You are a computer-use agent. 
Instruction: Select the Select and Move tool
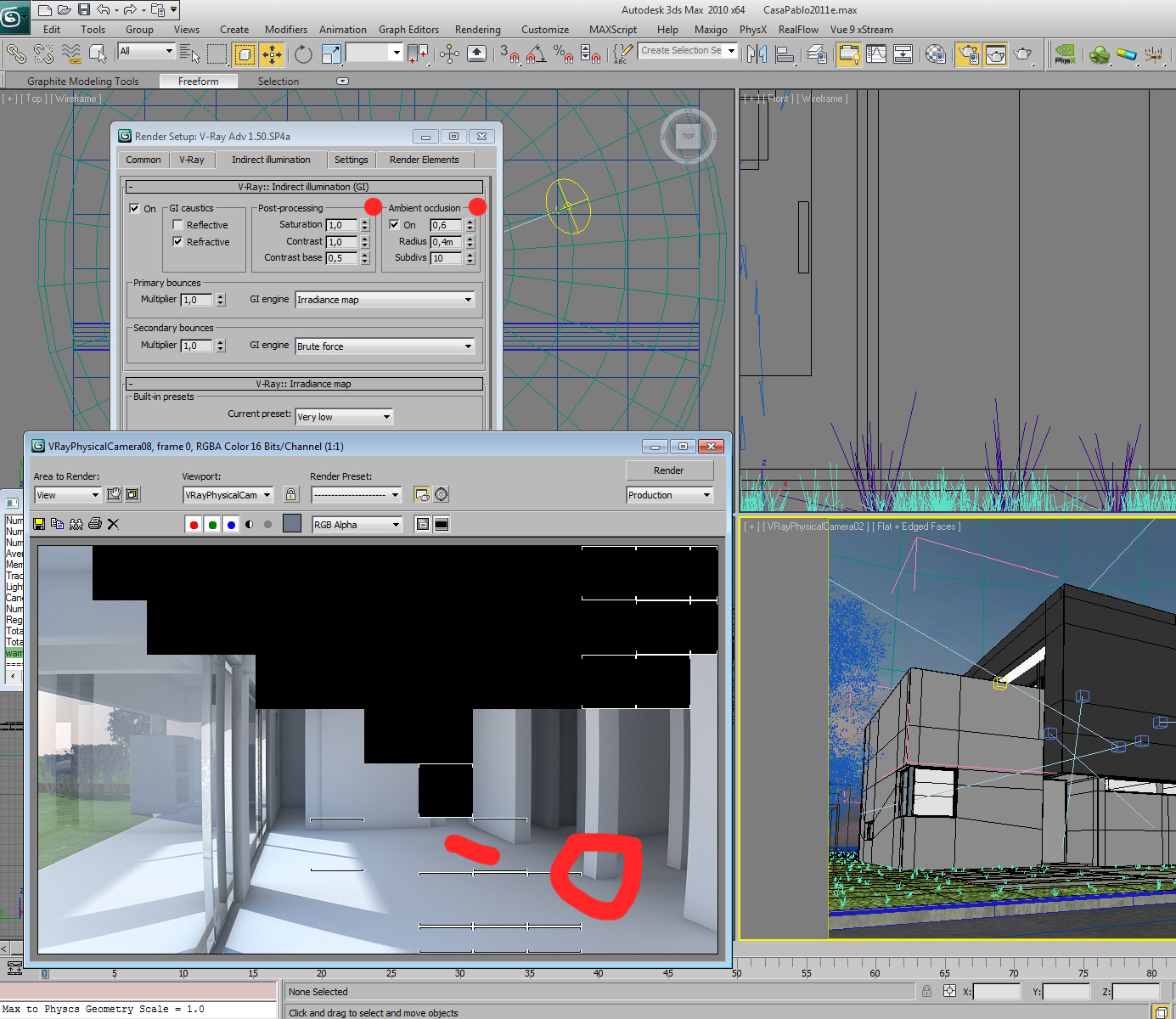272,53
